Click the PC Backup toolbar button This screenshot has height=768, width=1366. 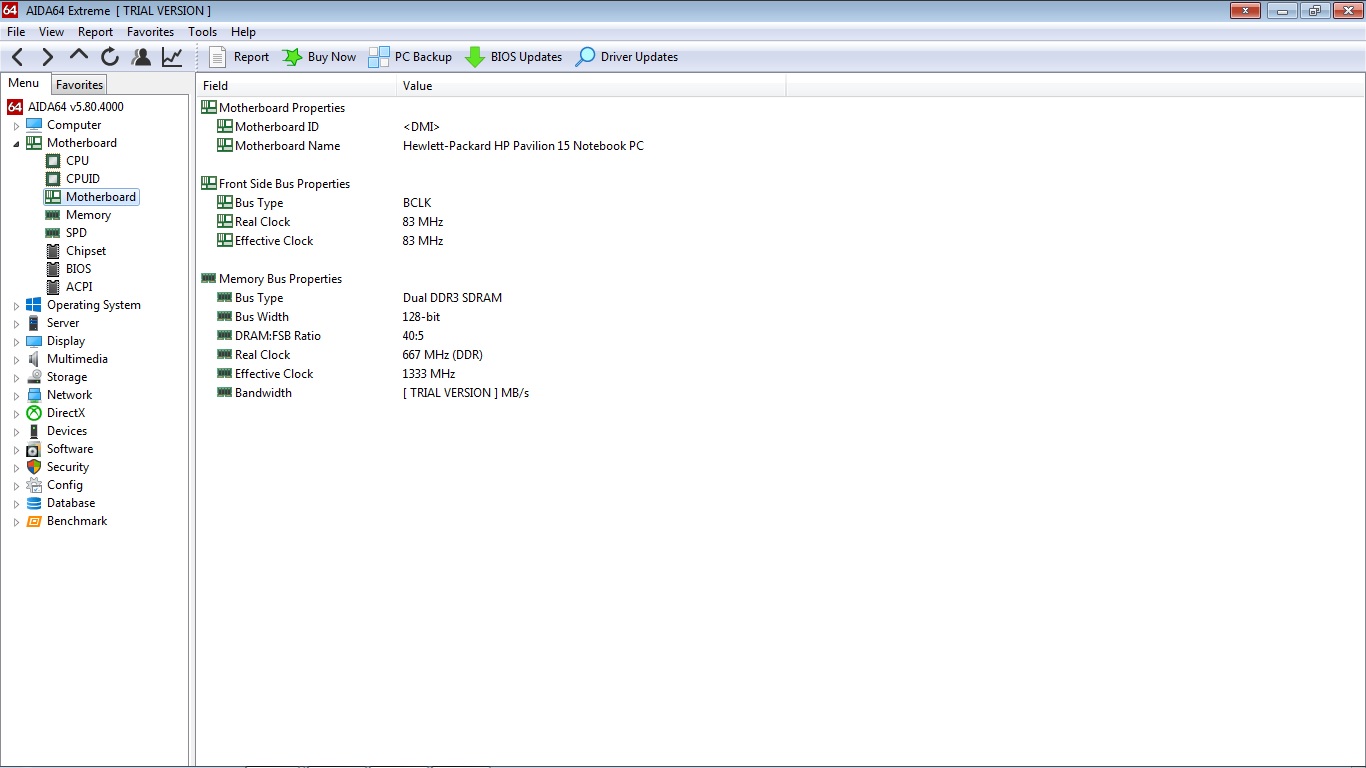(x=411, y=57)
